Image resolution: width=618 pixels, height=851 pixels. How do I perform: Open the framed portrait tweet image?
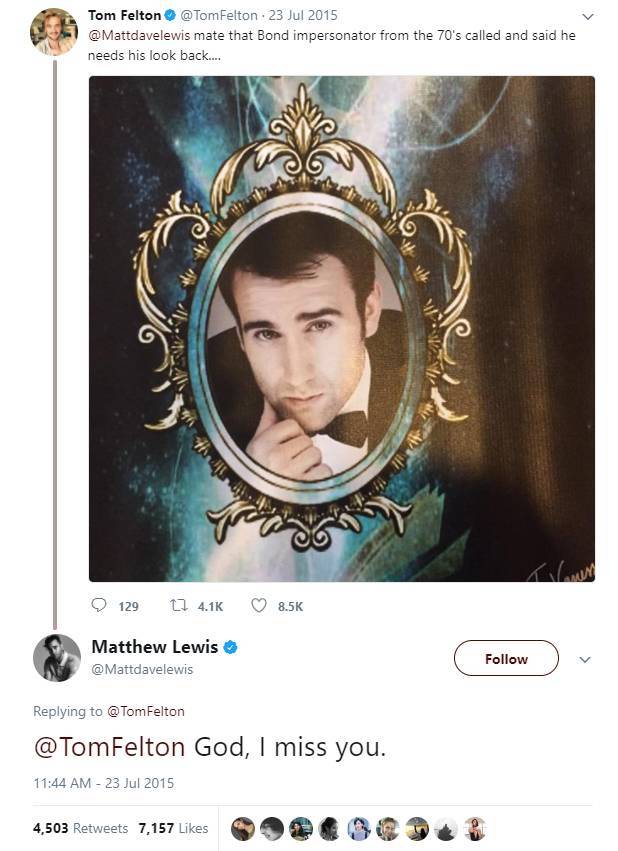342,329
